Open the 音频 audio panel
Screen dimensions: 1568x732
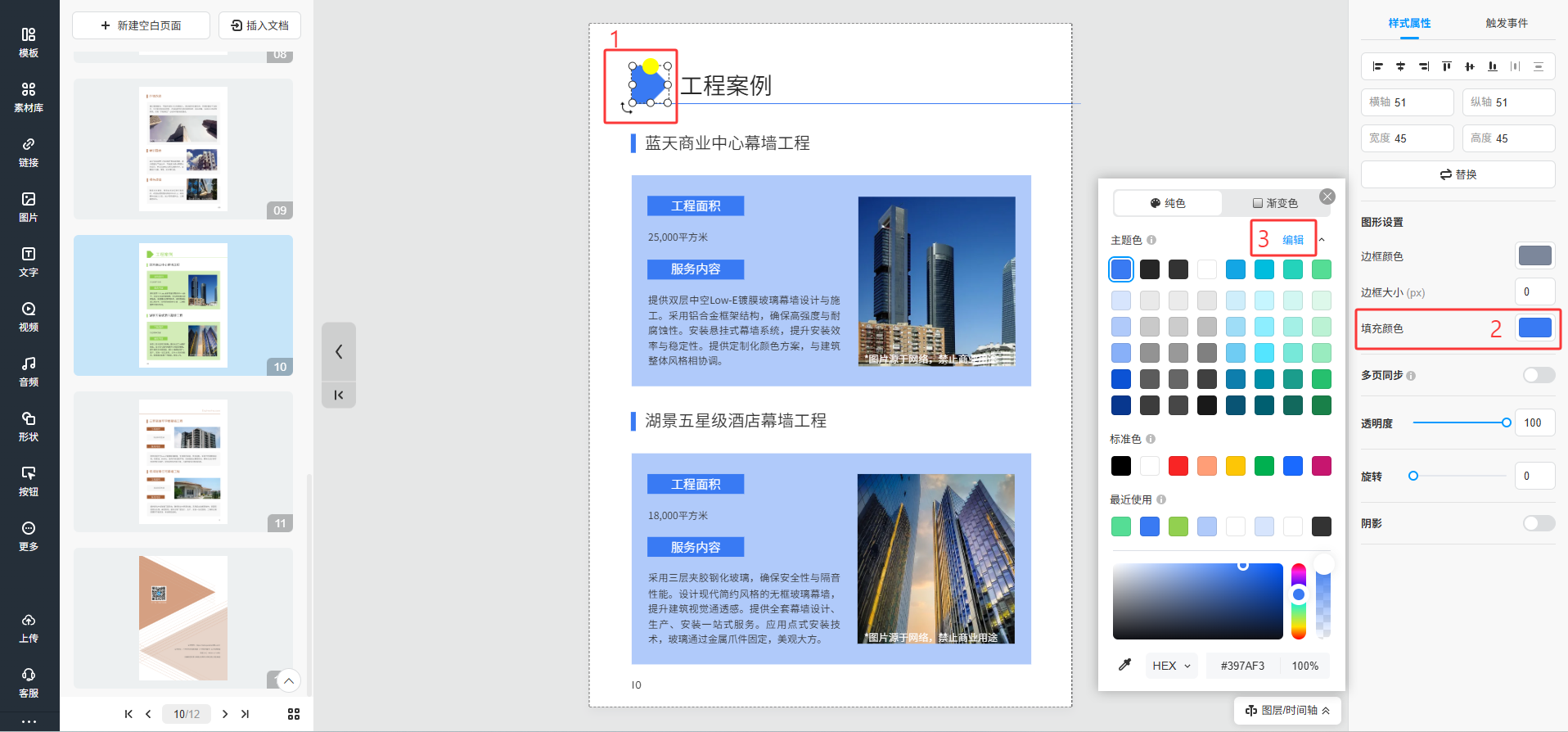coord(29,371)
